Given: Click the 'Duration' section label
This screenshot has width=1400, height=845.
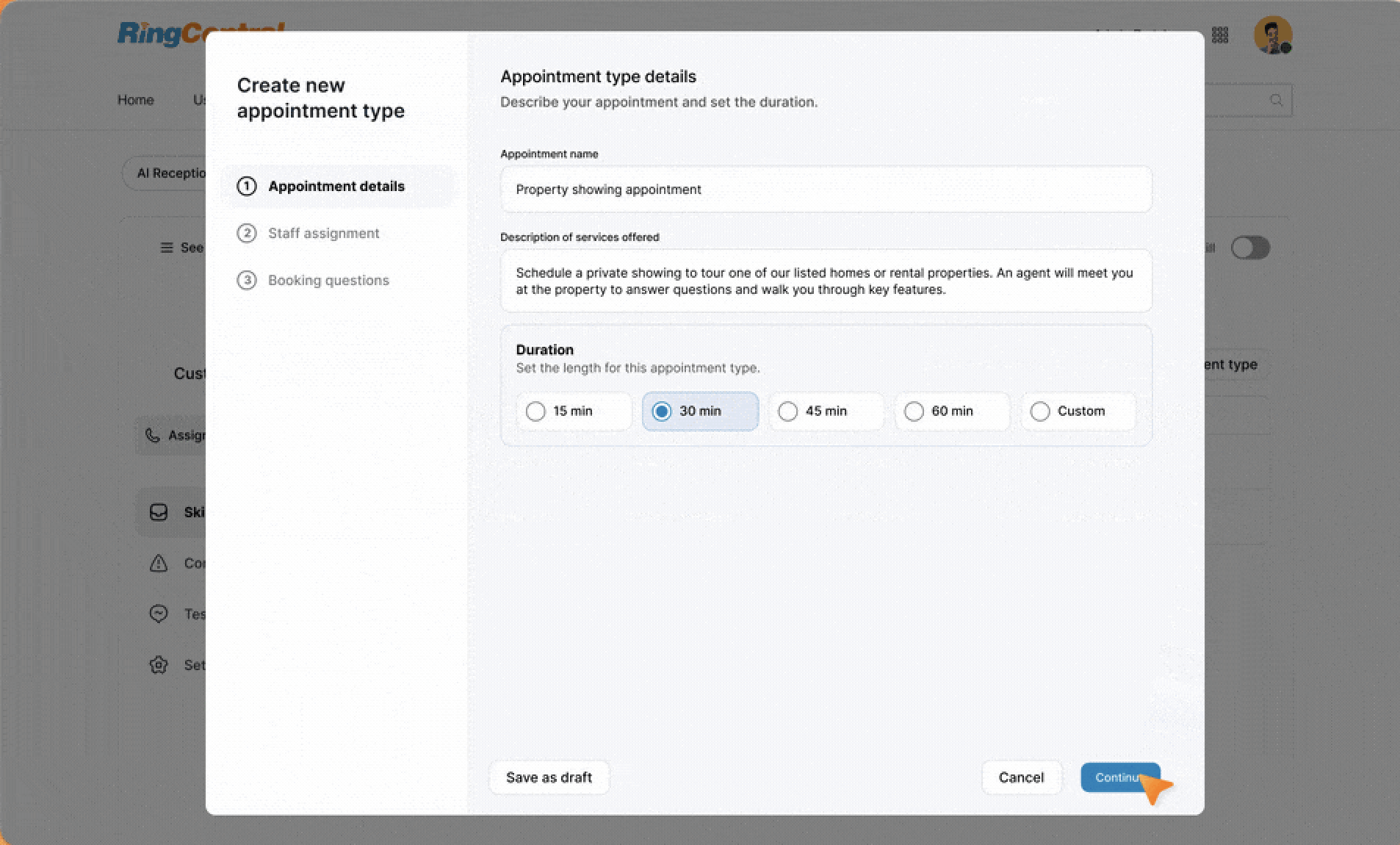Looking at the screenshot, I should (x=545, y=350).
